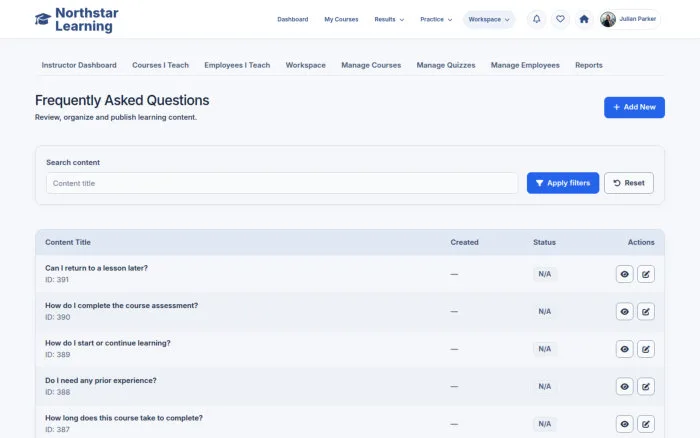Screen dimensions: 700x438
Task: Click the Reset button
Action: click(629, 183)
